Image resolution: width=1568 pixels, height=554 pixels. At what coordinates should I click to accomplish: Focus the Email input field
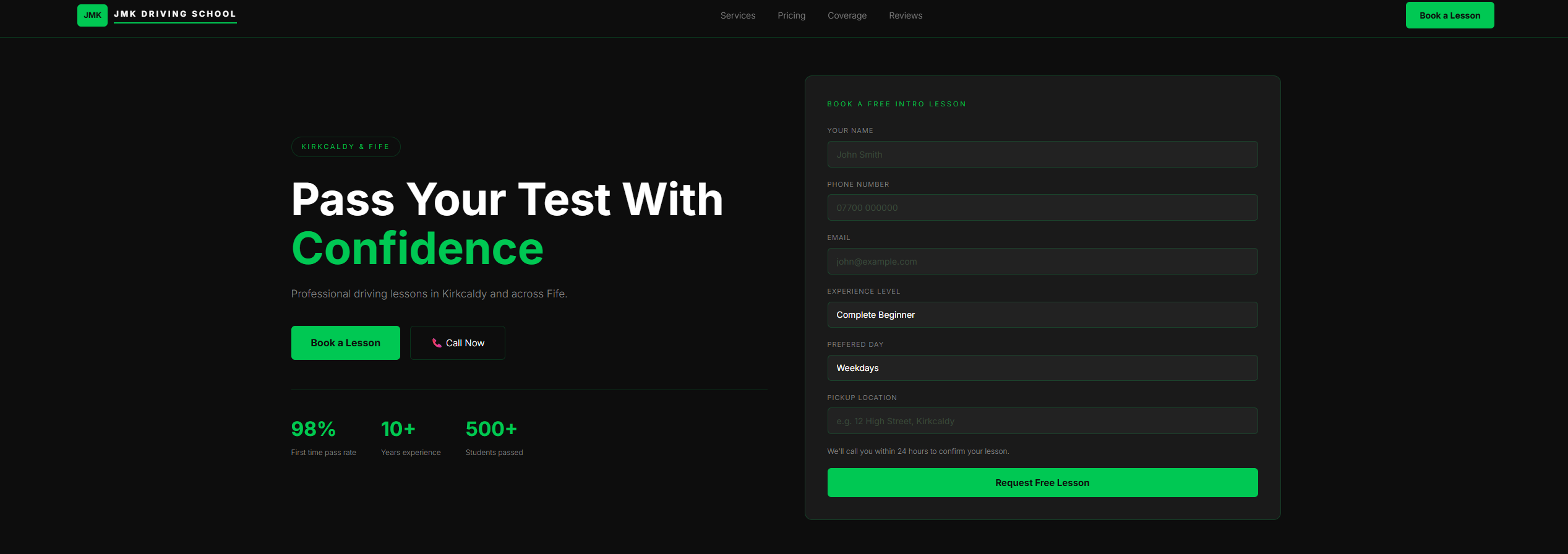pyautogui.click(x=1042, y=262)
